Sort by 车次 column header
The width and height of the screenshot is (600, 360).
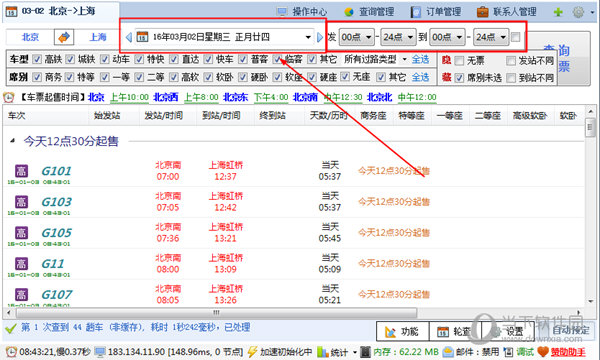46,116
